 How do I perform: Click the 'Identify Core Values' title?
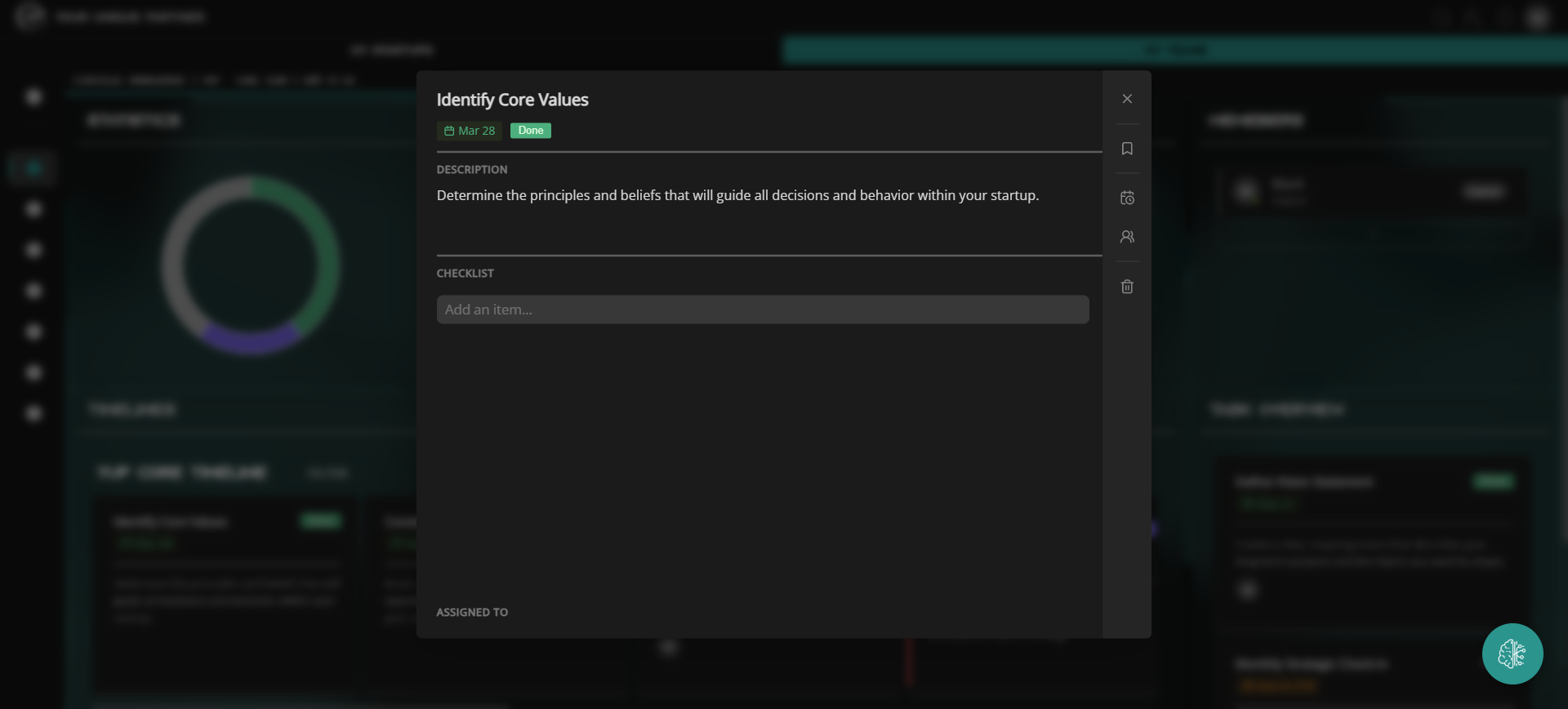click(x=513, y=100)
